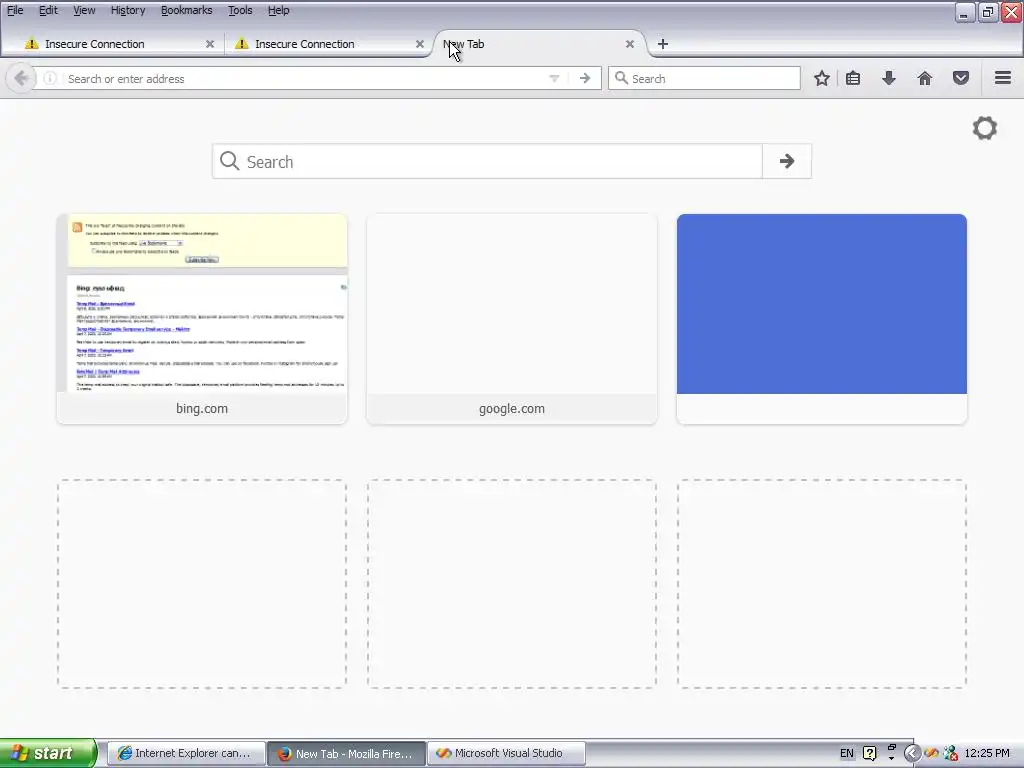Open the hamburger menu button
This screenshot has width=1024, height=768.
(x=1003, y=78)
